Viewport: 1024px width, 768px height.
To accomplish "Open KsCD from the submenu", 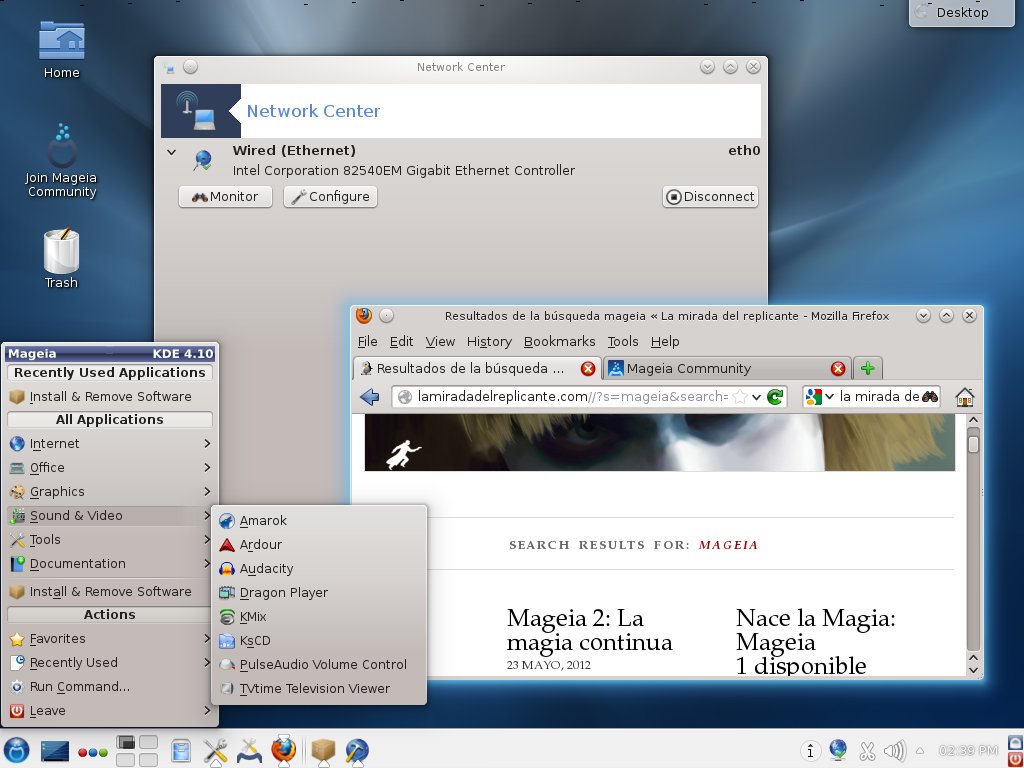I will click(x=319, y=641).
